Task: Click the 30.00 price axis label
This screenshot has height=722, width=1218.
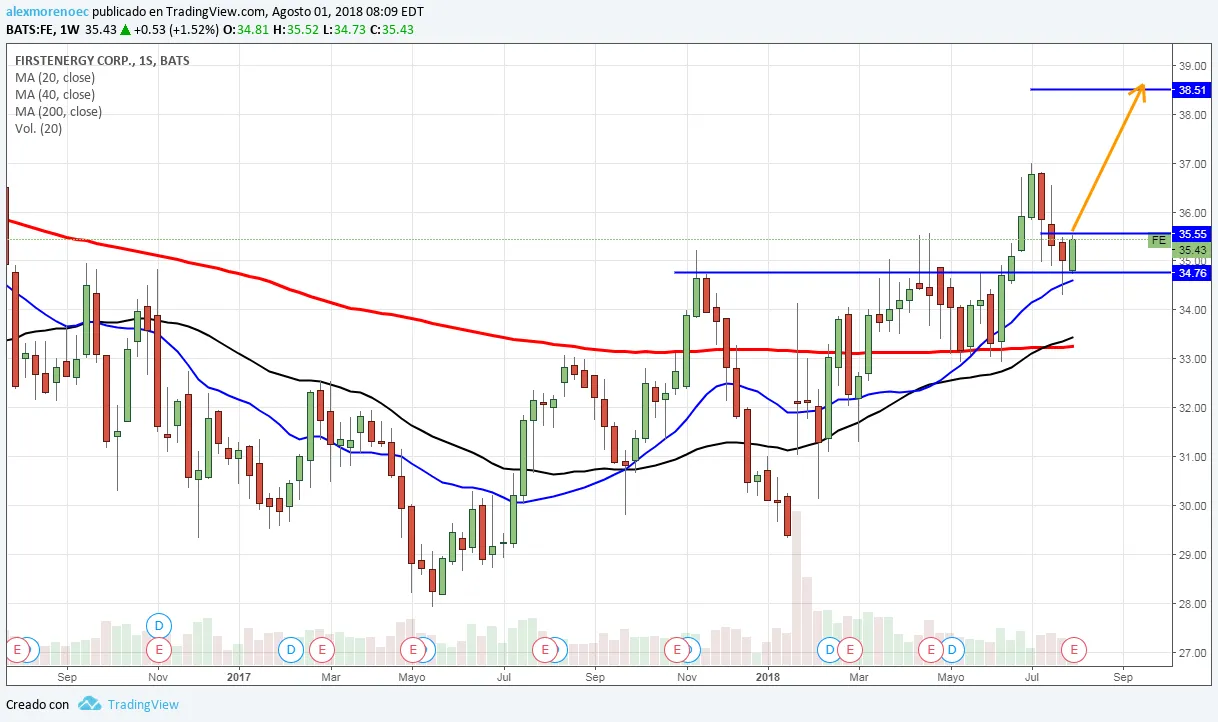Action: click(1194, 506)
